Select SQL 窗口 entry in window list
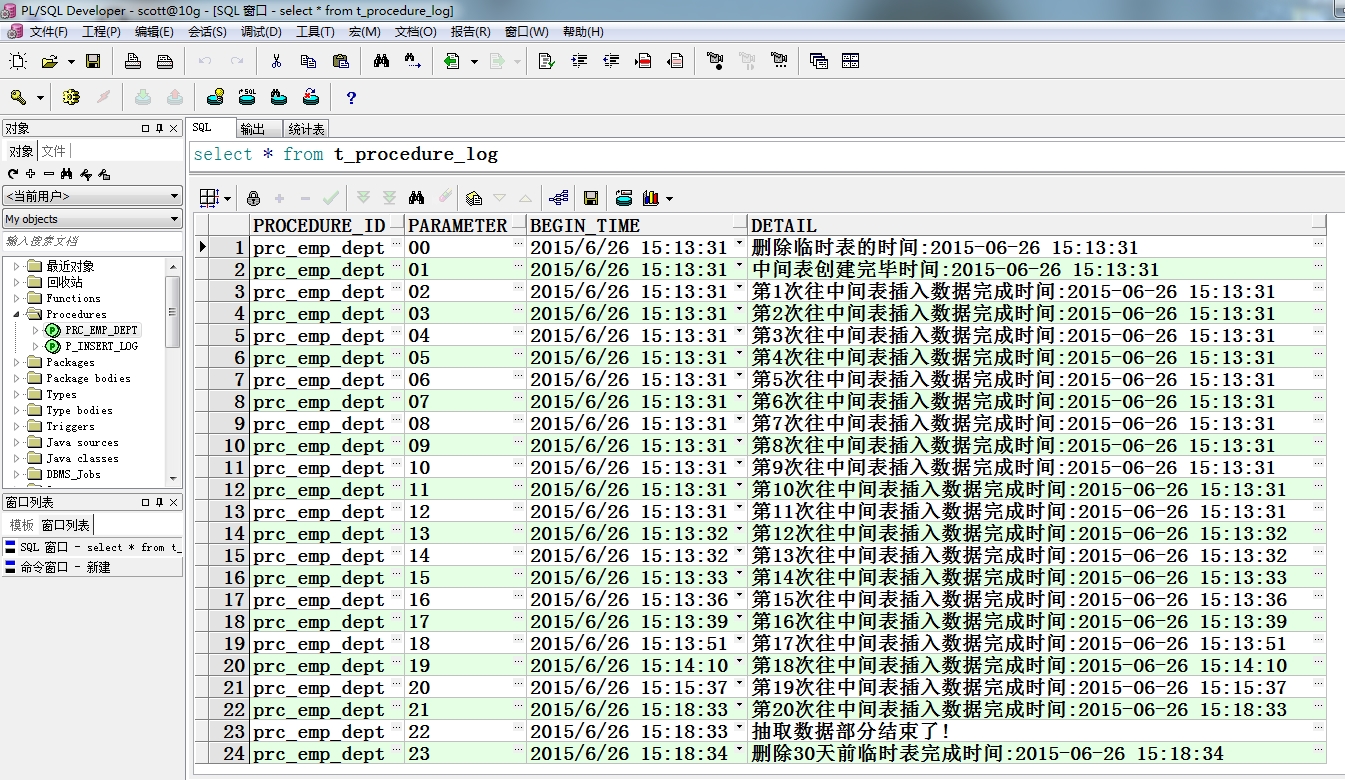This screenshot has width=1345, height=780. tap(92, 547)
